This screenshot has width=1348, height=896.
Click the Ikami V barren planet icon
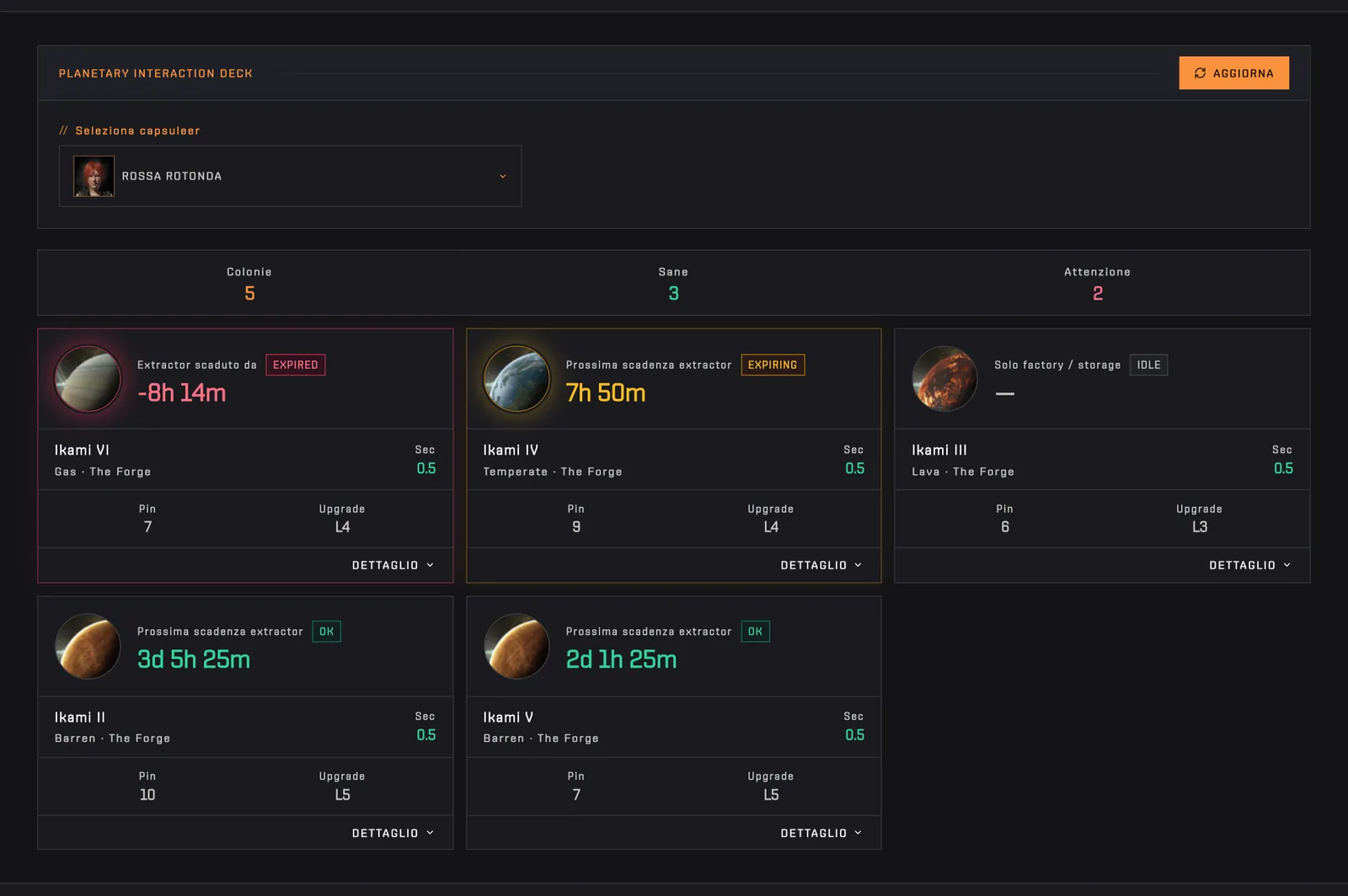(x=516, y=646)
